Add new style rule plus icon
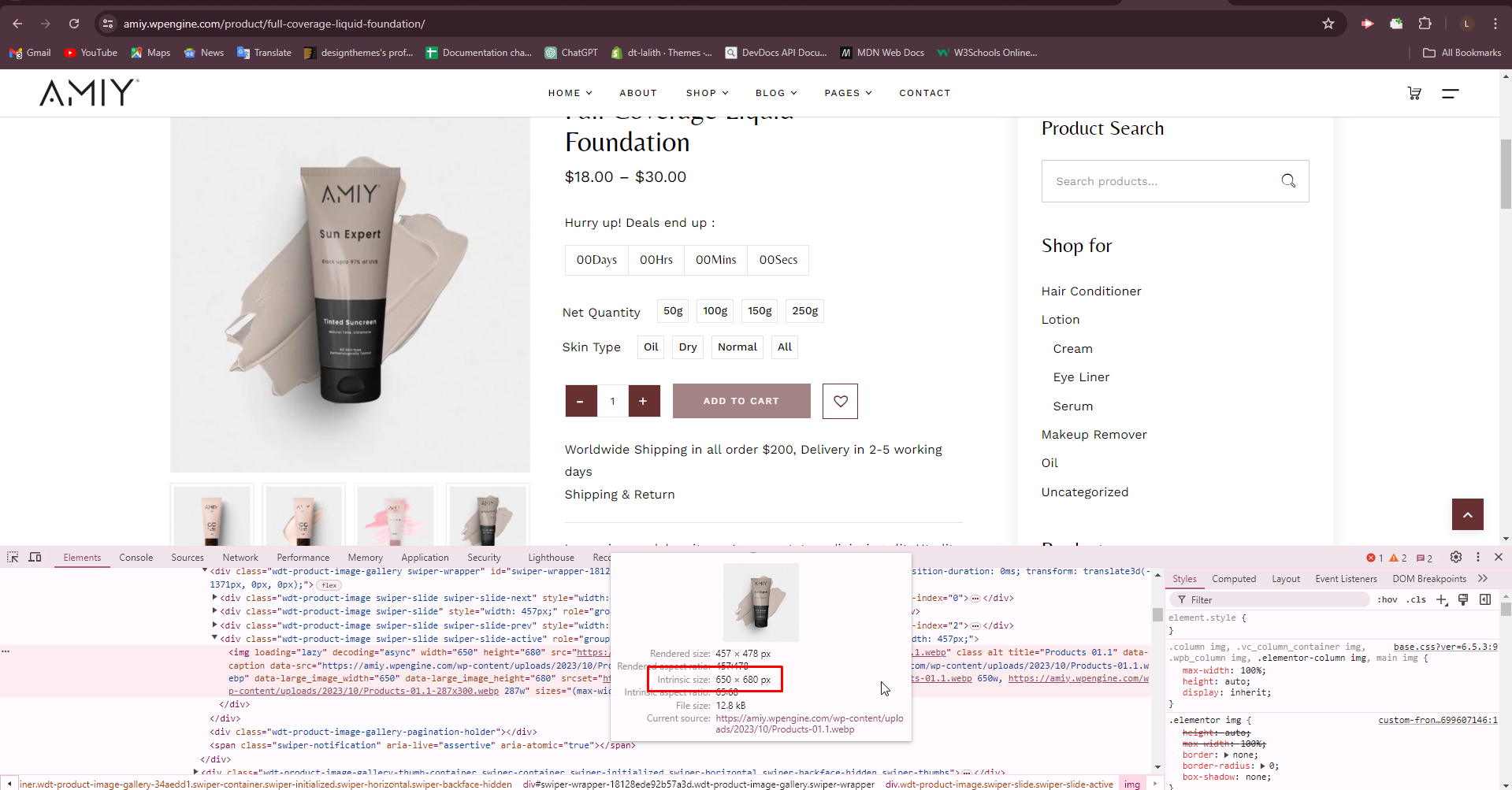The height and width of the screenshot is (790, 1512). tap(1442, 599)
